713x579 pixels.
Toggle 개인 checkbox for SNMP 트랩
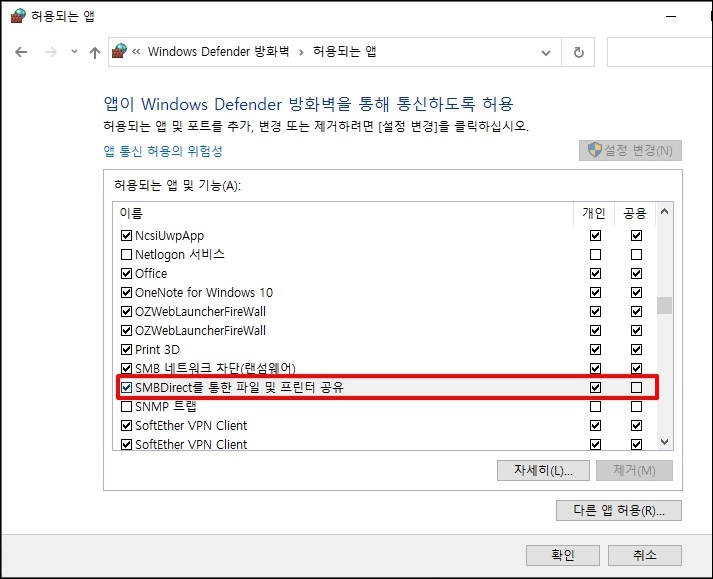pyautogui.click(x=595, y=406)
